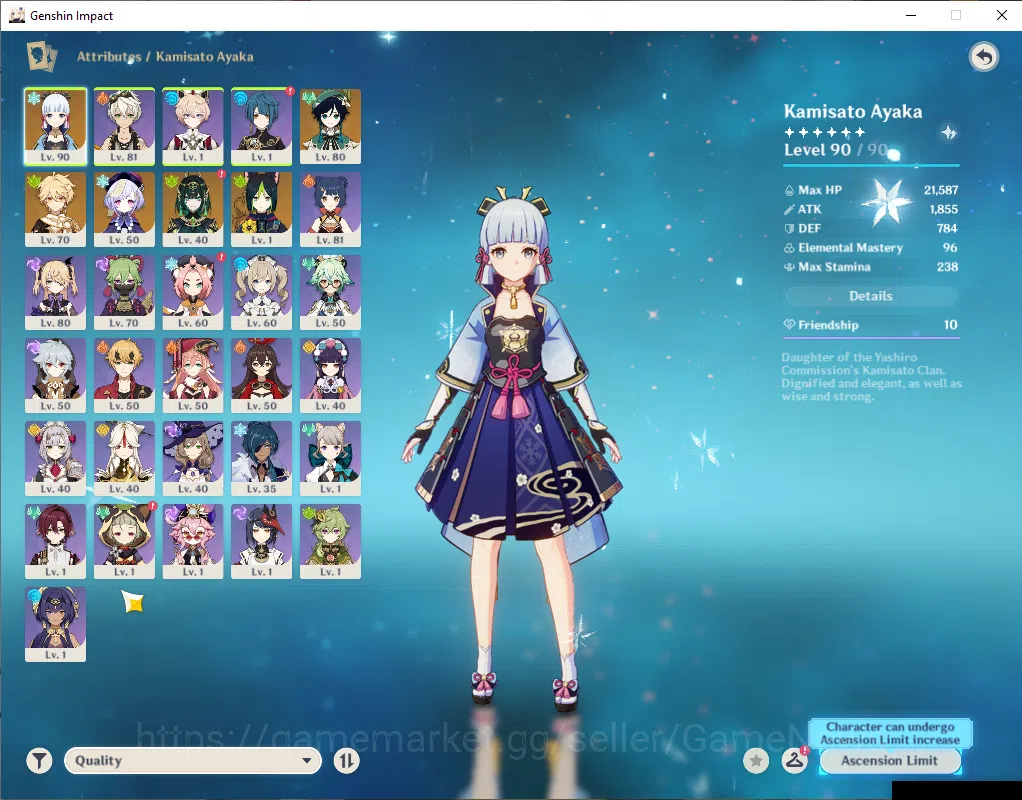Viewport: 1022px width, 800px height.
Task: Click the Friendship level row
Action: 871,325
